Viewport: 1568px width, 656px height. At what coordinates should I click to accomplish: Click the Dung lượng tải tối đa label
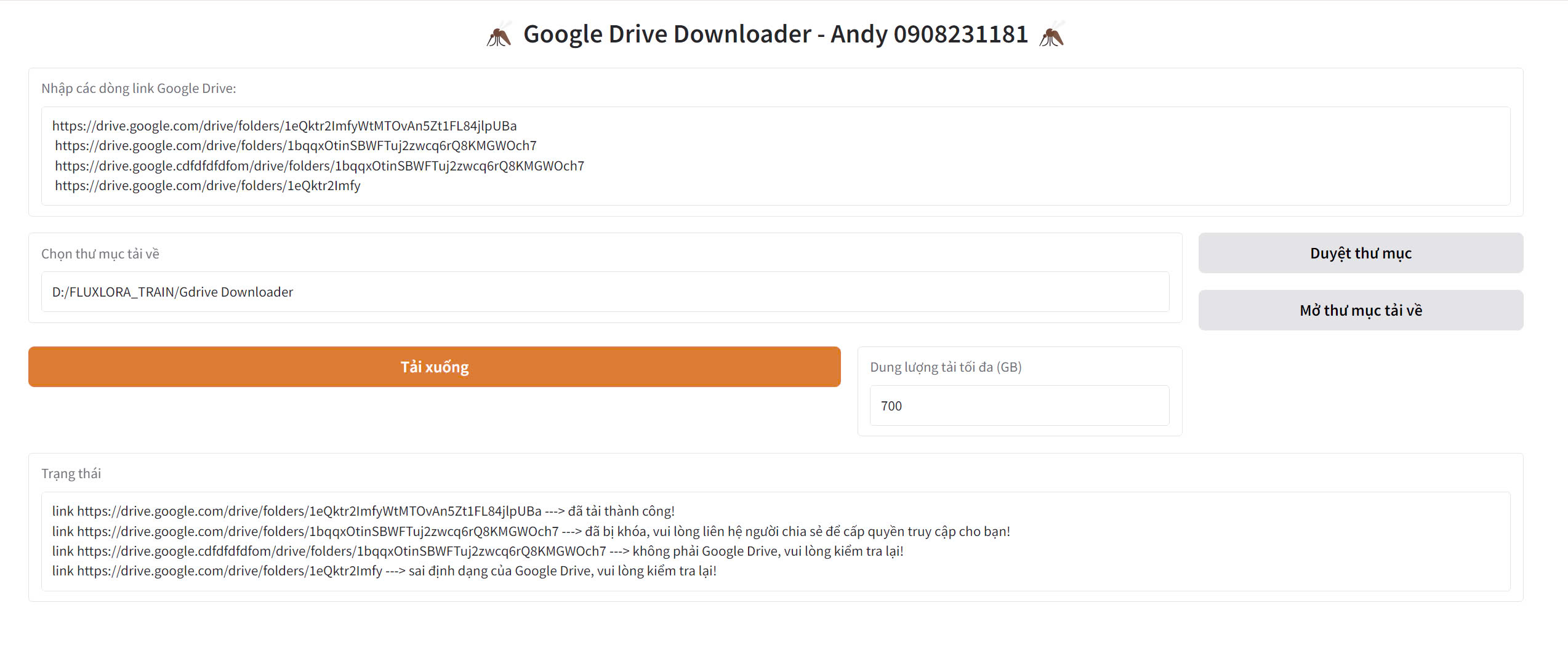pos(946,367)
